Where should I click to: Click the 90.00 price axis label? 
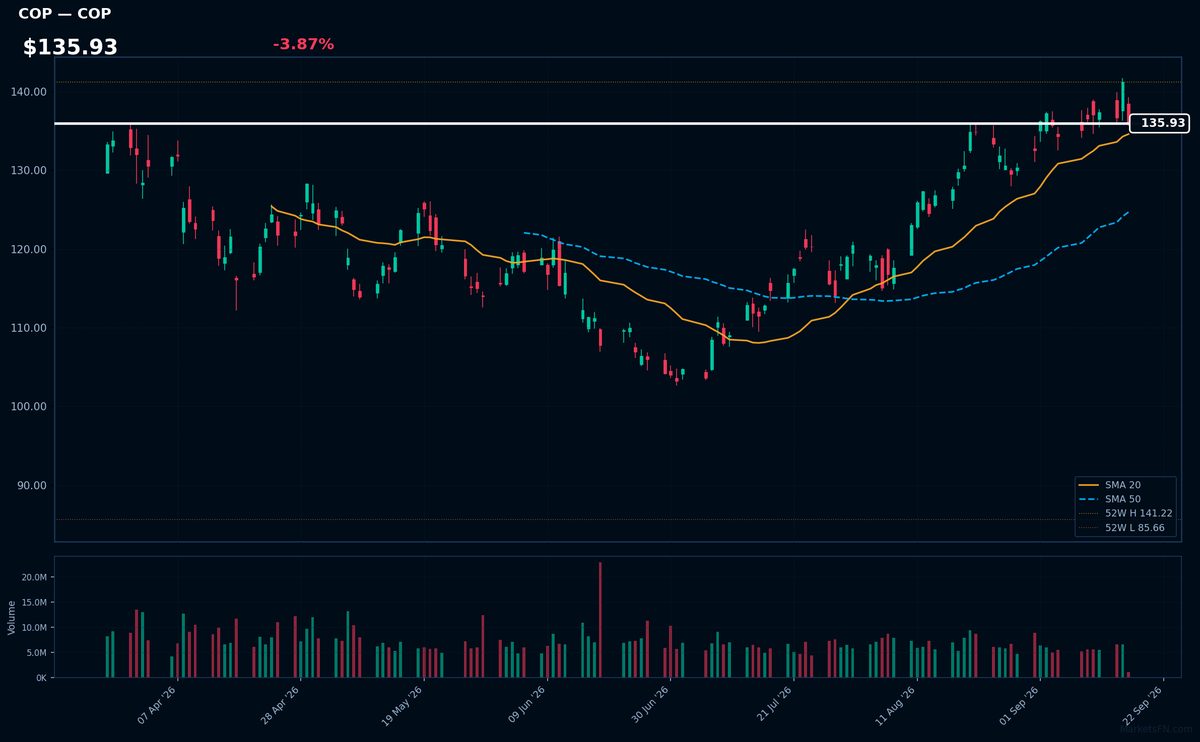34,486
